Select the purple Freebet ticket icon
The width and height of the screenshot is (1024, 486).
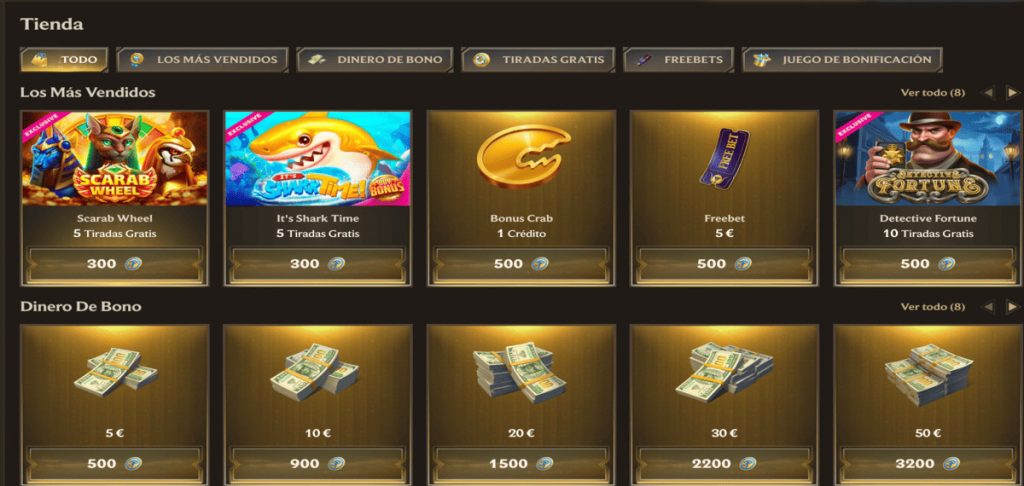(724, 157)
